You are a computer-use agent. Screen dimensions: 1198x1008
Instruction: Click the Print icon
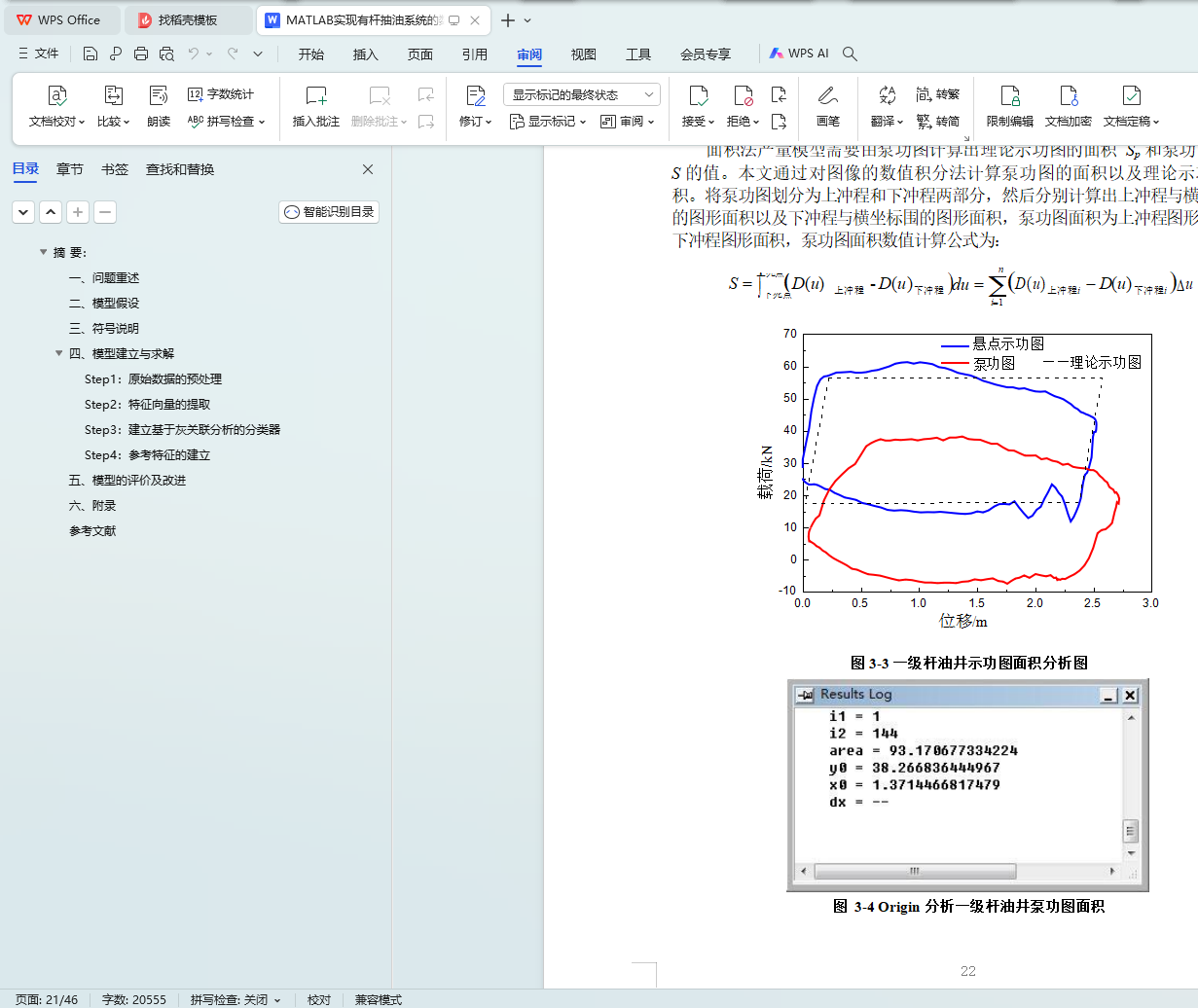[141, 54]
